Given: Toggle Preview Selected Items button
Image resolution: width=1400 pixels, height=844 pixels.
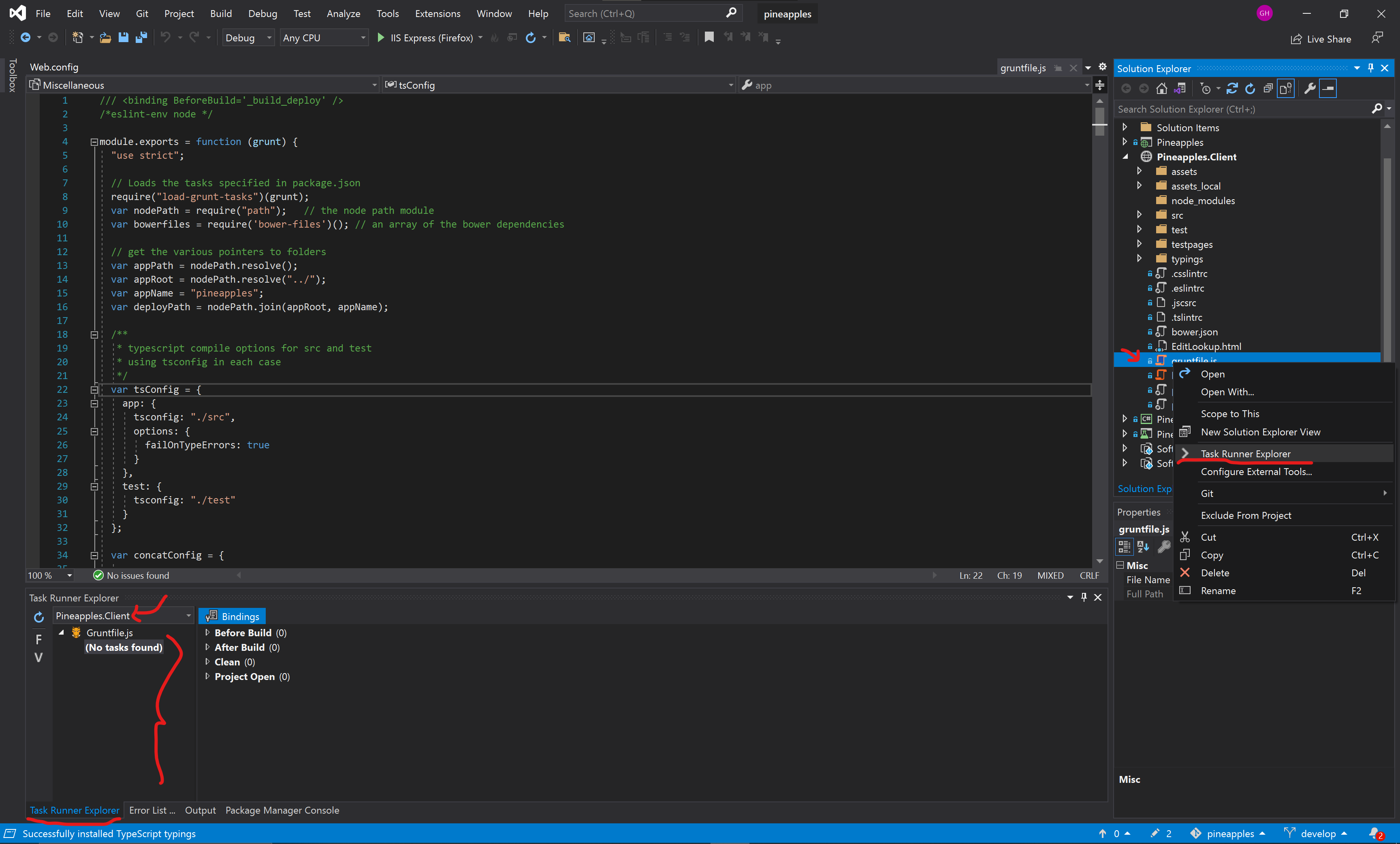Looking at the screenshot, I should 1328,89.
